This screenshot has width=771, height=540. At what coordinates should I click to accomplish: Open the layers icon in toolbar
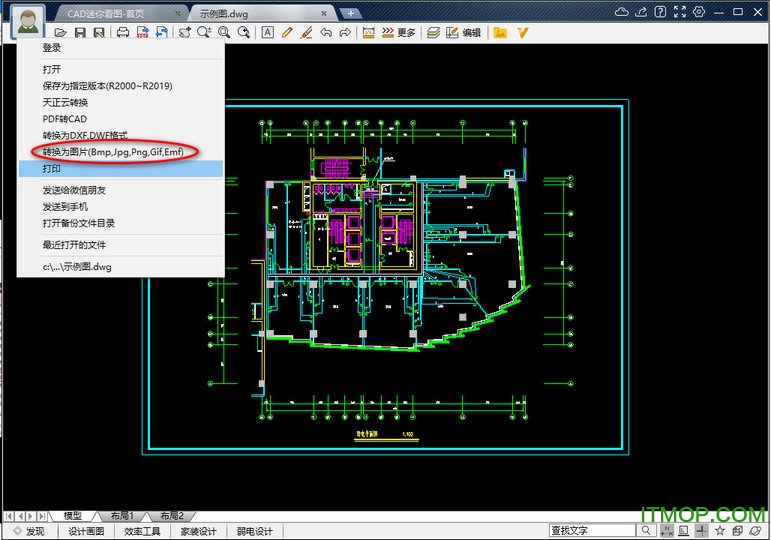(x=433, y=33)
